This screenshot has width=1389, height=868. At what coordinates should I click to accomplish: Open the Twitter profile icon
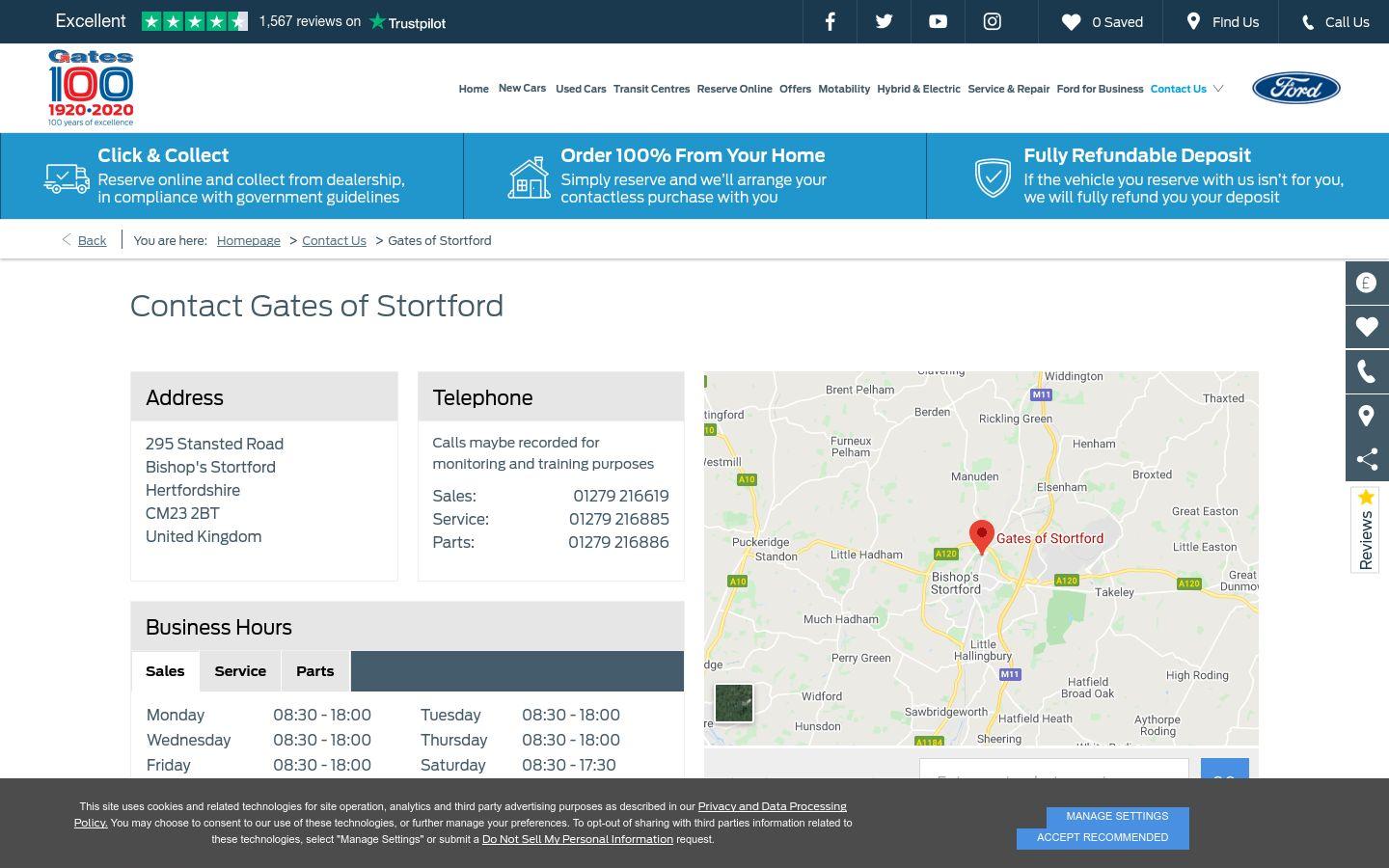pyautogui.click(x=884, y=21)
